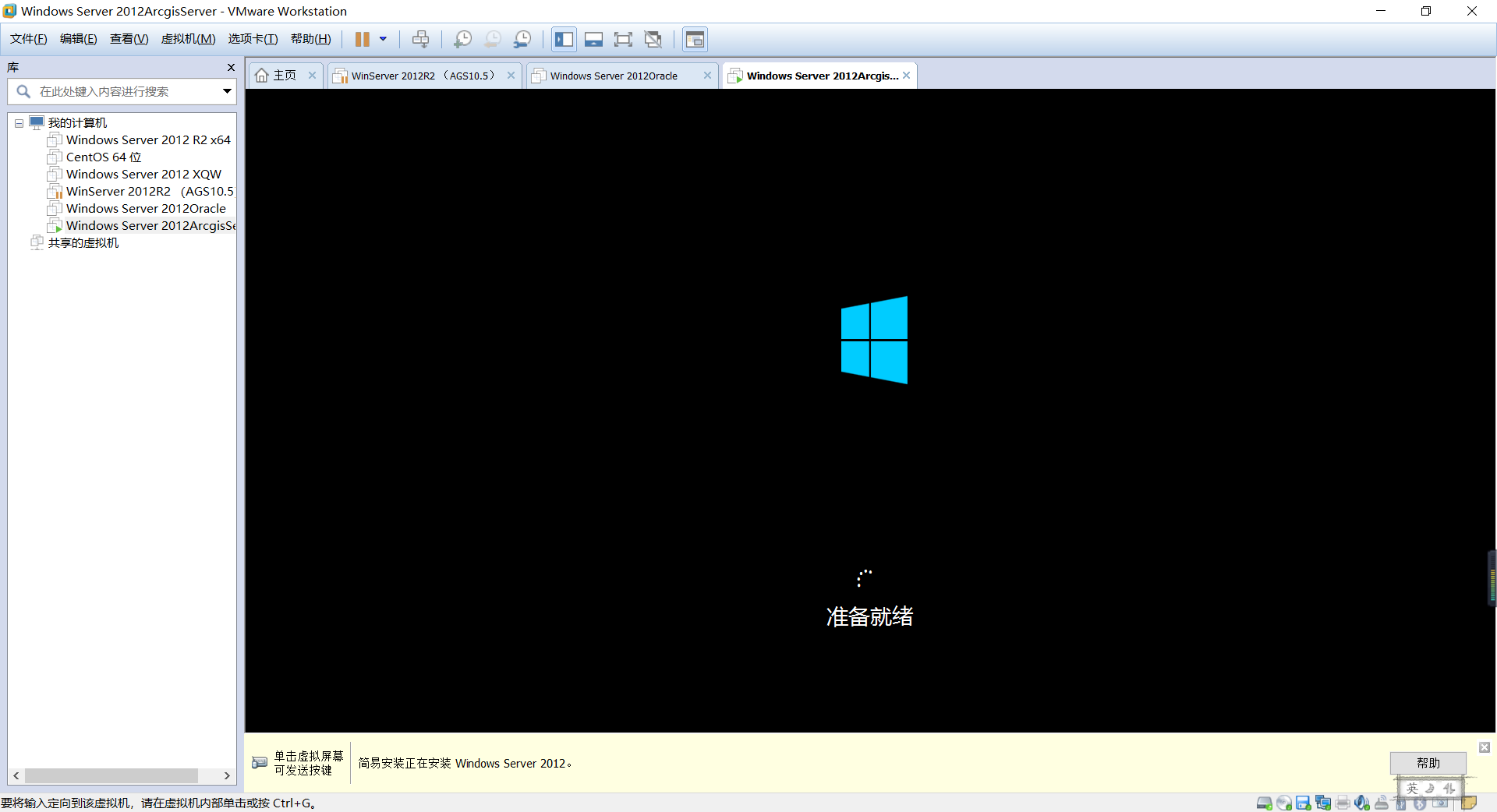1497x812 pixels.
Task: Switch to Unity mode
Action: point(653,39)
